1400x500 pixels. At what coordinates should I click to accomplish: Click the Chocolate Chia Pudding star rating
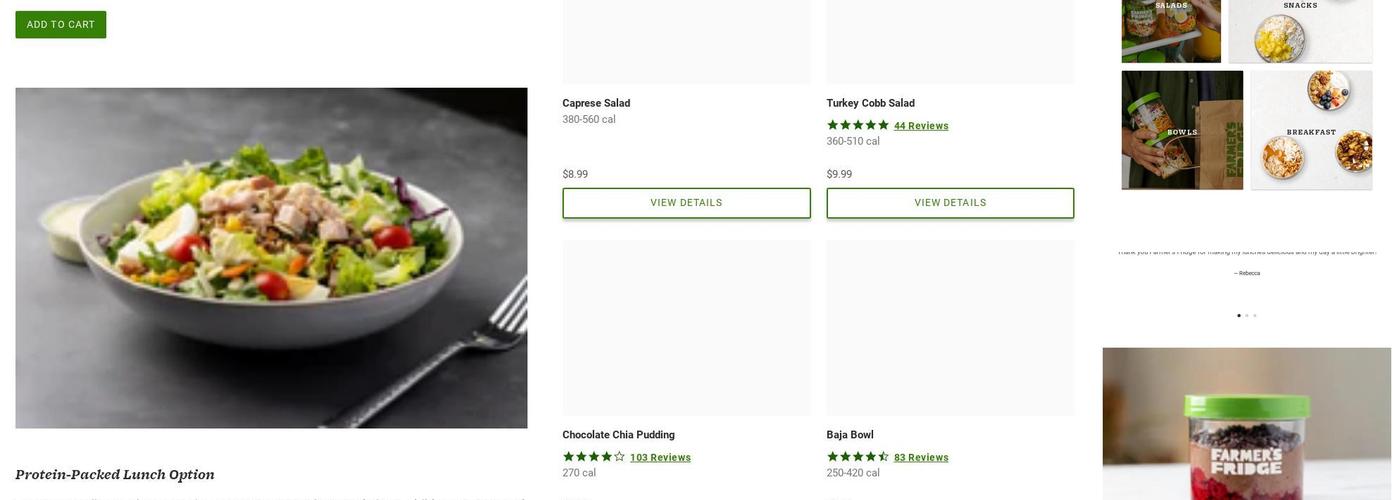pos(594,457)
